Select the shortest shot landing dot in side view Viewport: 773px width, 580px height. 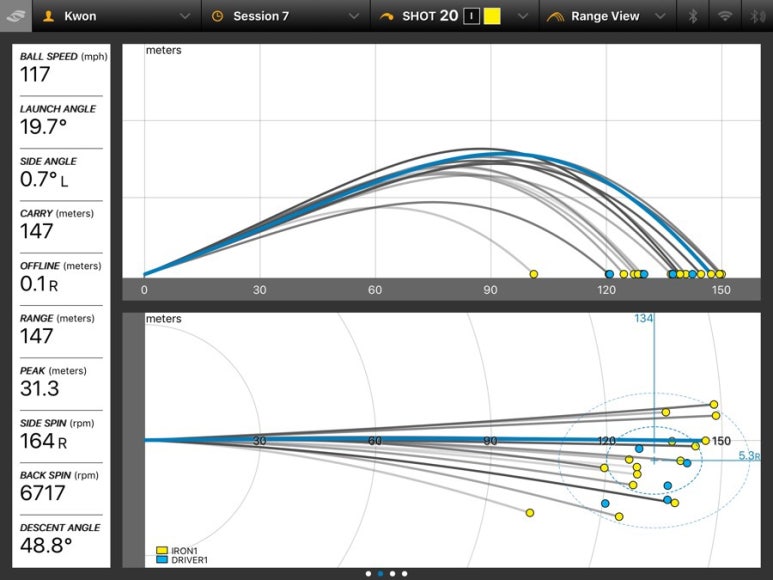[x=533, y=274]
